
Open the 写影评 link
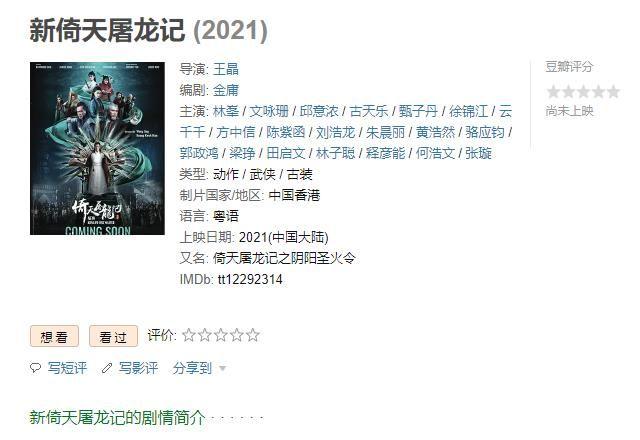coord(138,368)
